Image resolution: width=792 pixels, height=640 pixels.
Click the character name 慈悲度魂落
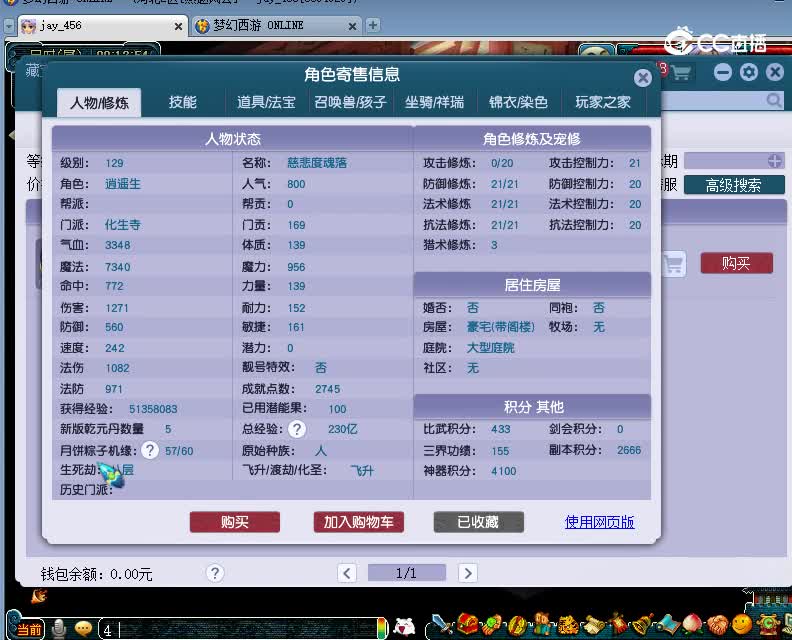pos(317,163)
